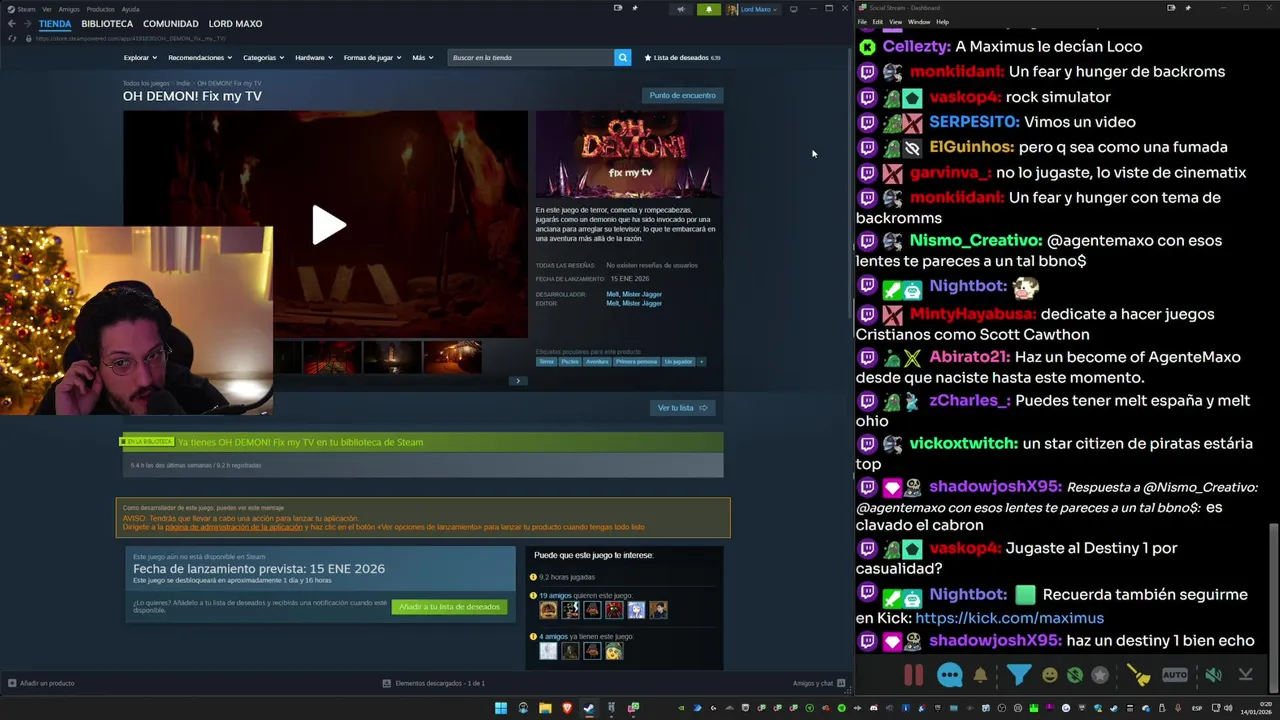Expand the Más dropdown
Viewport: 1280px width, 720px height.
pos(422,57)
